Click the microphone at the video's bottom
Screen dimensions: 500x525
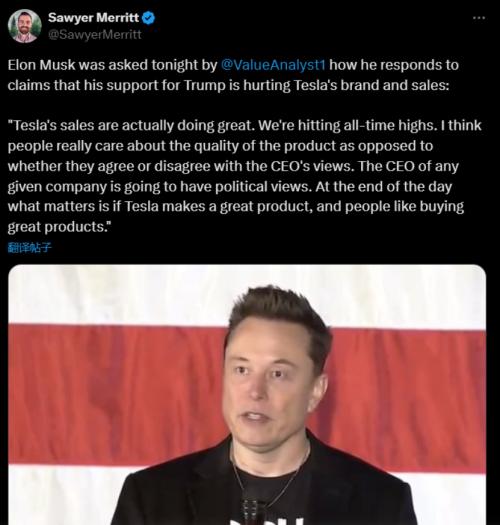tap(252, 512)
